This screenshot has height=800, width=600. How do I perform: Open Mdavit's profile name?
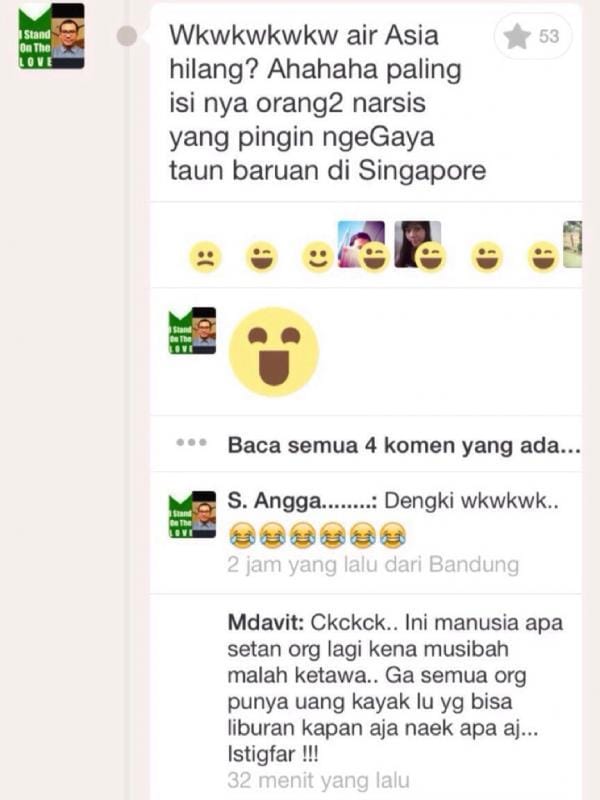click(266, 622)
